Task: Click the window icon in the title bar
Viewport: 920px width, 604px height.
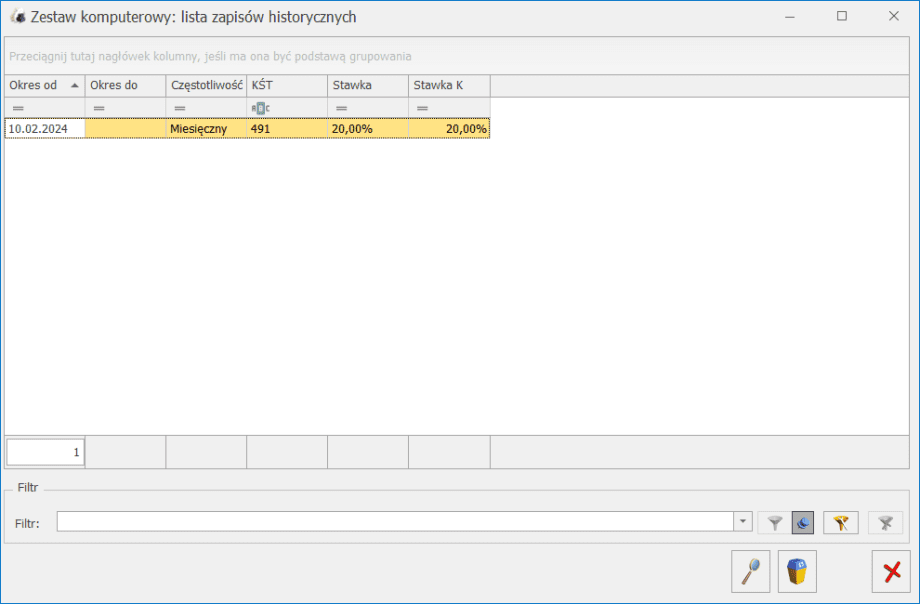Action: coord(18,17)
